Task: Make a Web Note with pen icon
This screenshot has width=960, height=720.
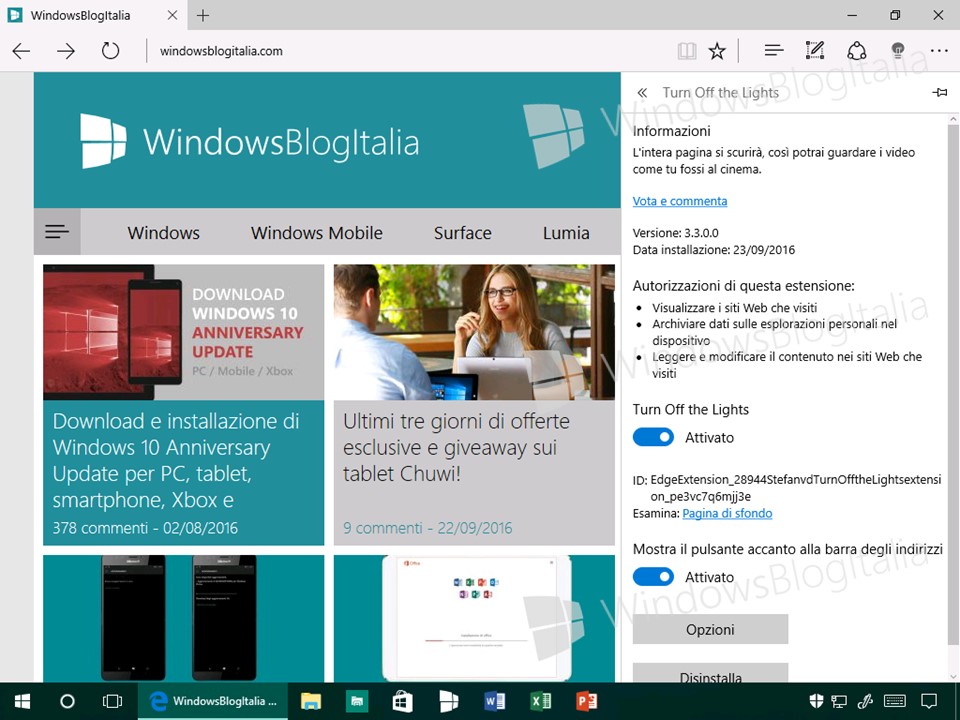Action: 815,50
